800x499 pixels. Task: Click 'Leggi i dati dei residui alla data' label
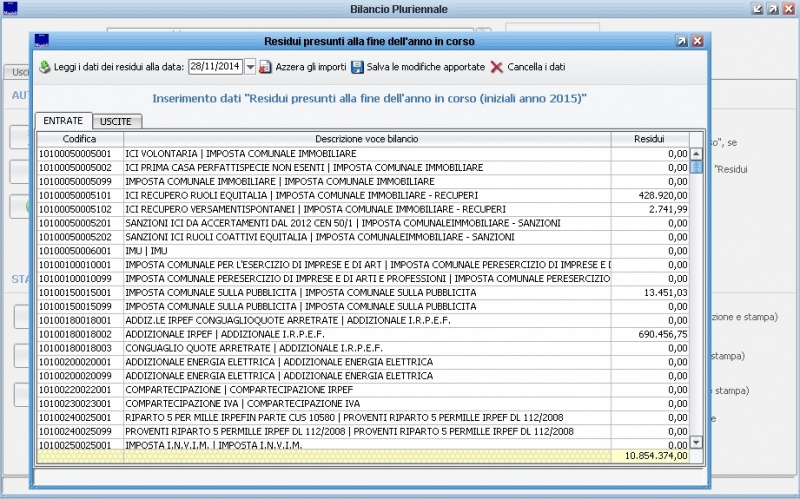pyautogui.click(x=118, y=67)
